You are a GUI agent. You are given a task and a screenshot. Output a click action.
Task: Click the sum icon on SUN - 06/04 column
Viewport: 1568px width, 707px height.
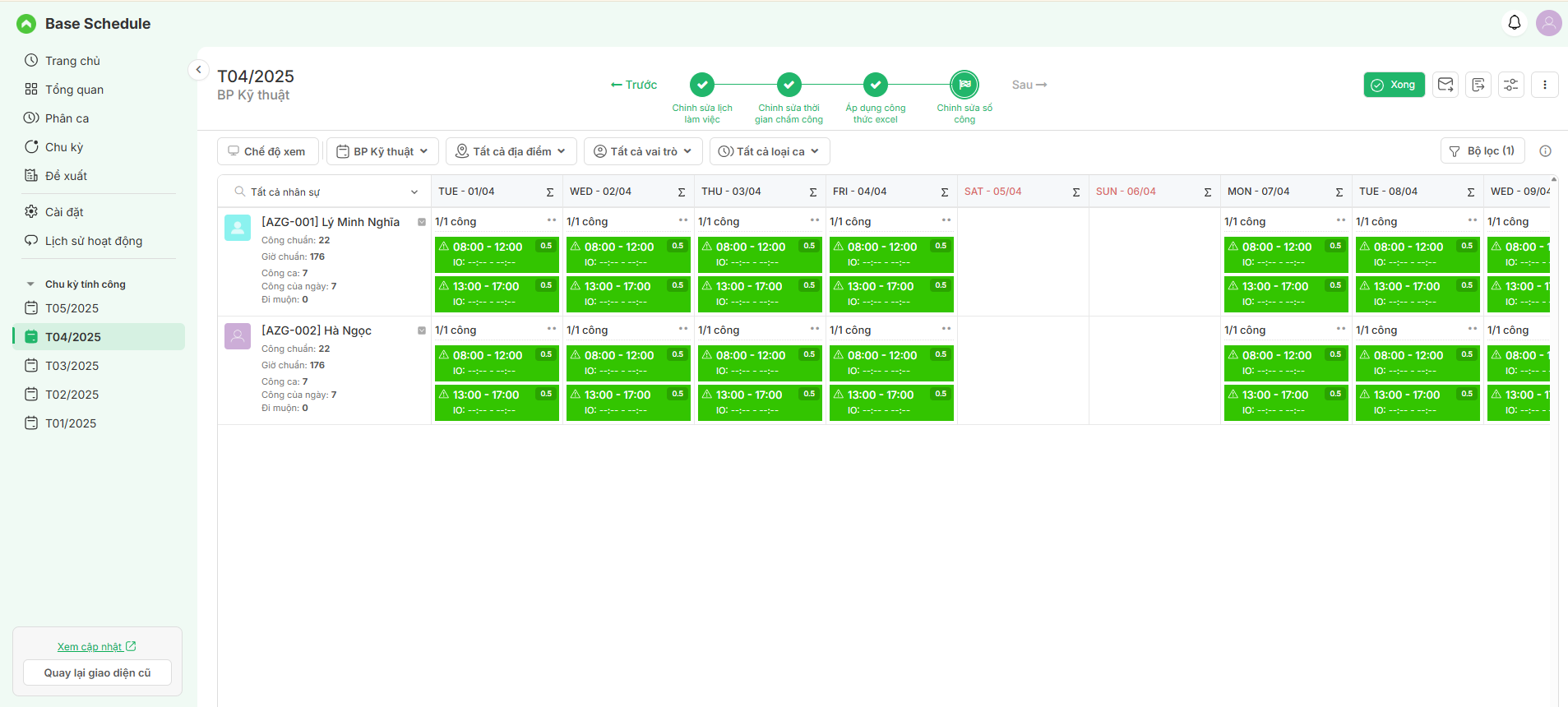coord(1208,192)
